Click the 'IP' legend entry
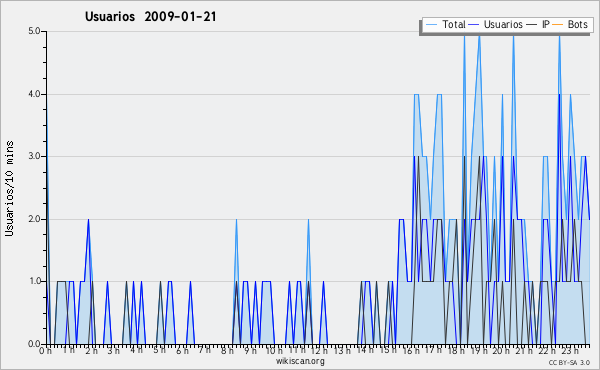The width and height of the screenshot is (600, 370). (538, 25)
